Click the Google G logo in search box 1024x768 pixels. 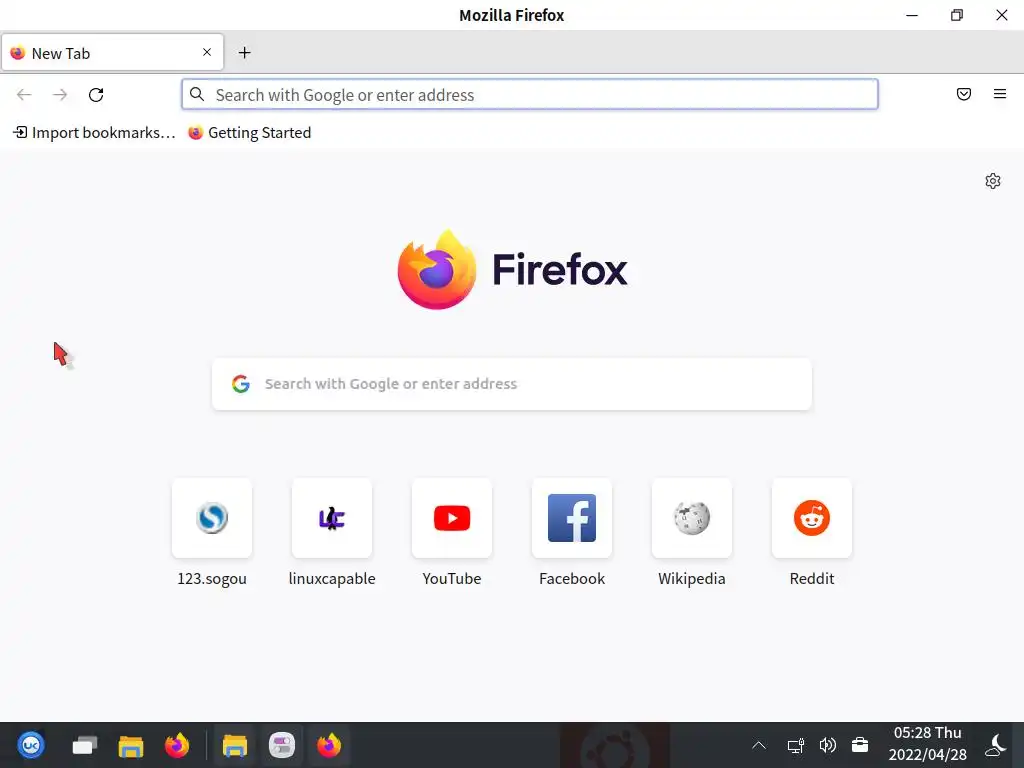241,384
